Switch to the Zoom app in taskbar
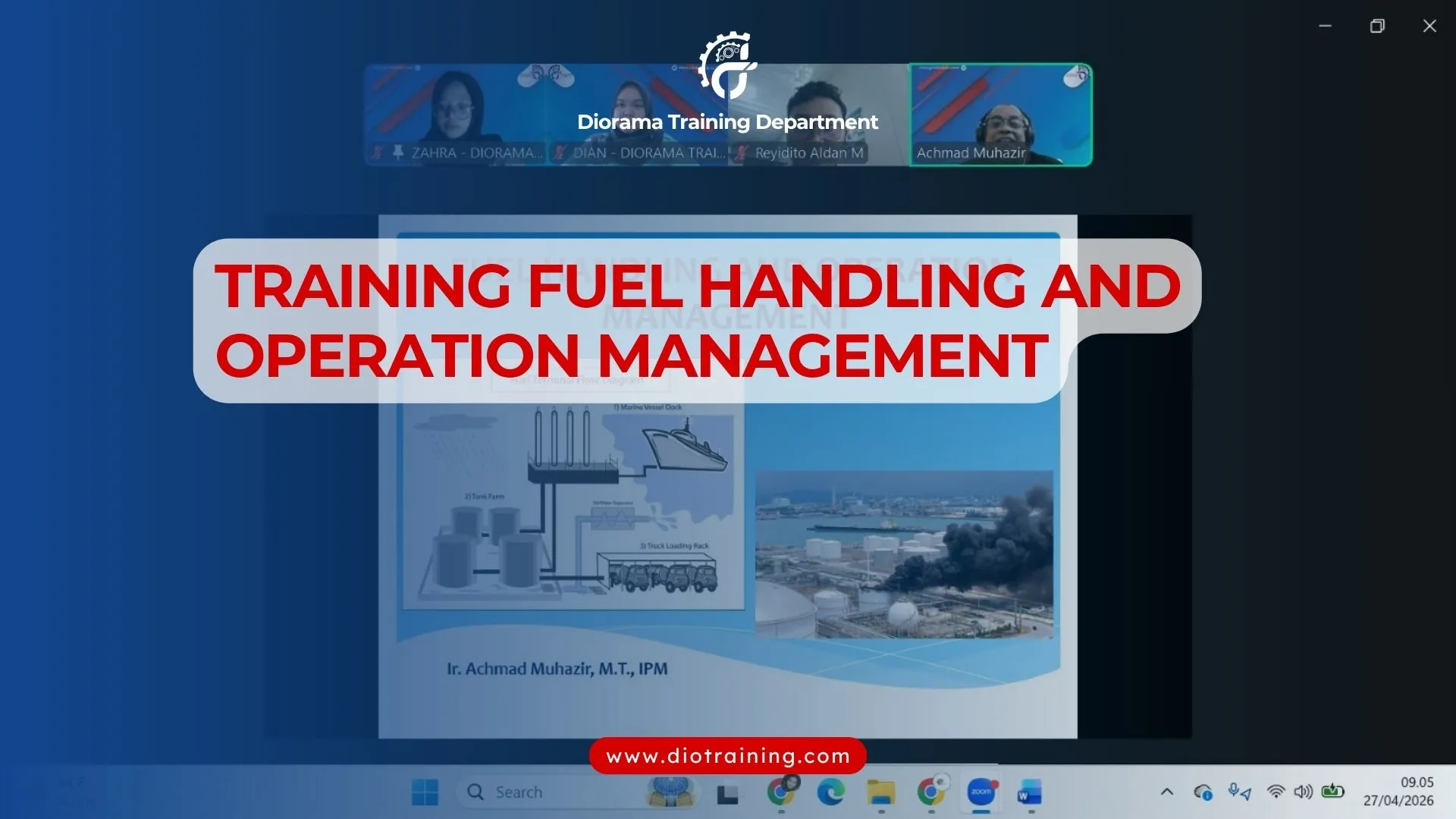Image resolution: width=1456 pixels, height=819 pixels. coord(981,792)
